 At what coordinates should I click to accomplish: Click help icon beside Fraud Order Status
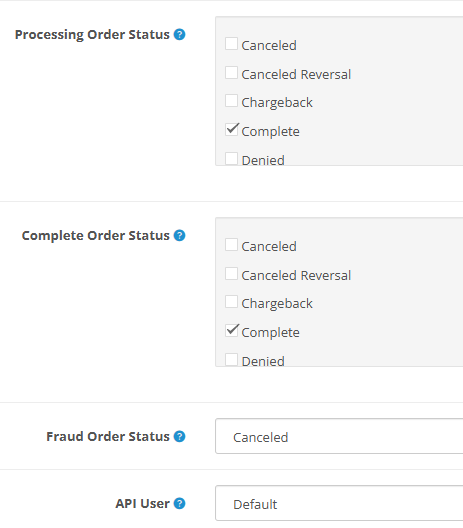click(x=179, y=436)
